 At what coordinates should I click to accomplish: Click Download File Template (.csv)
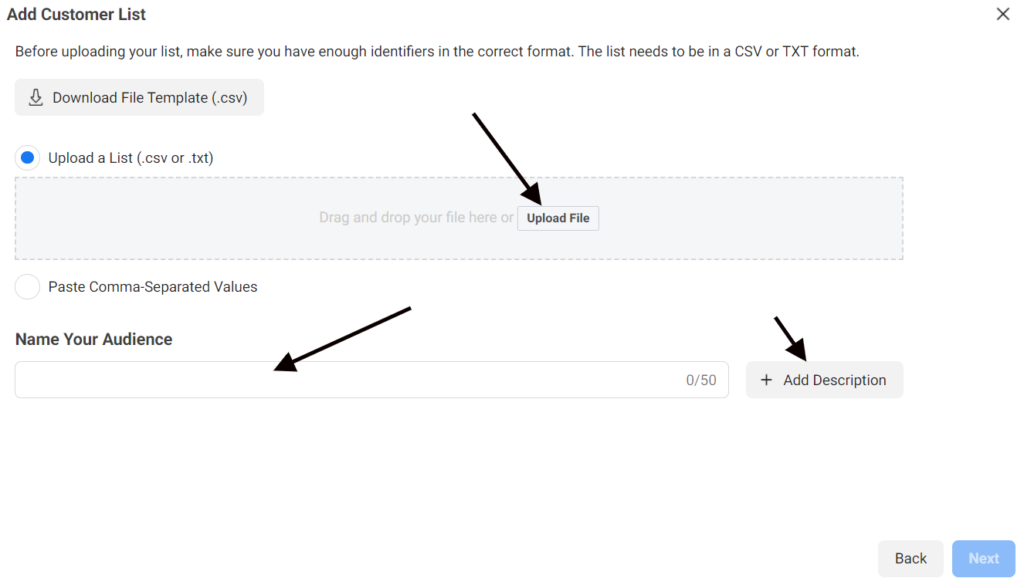138,97
